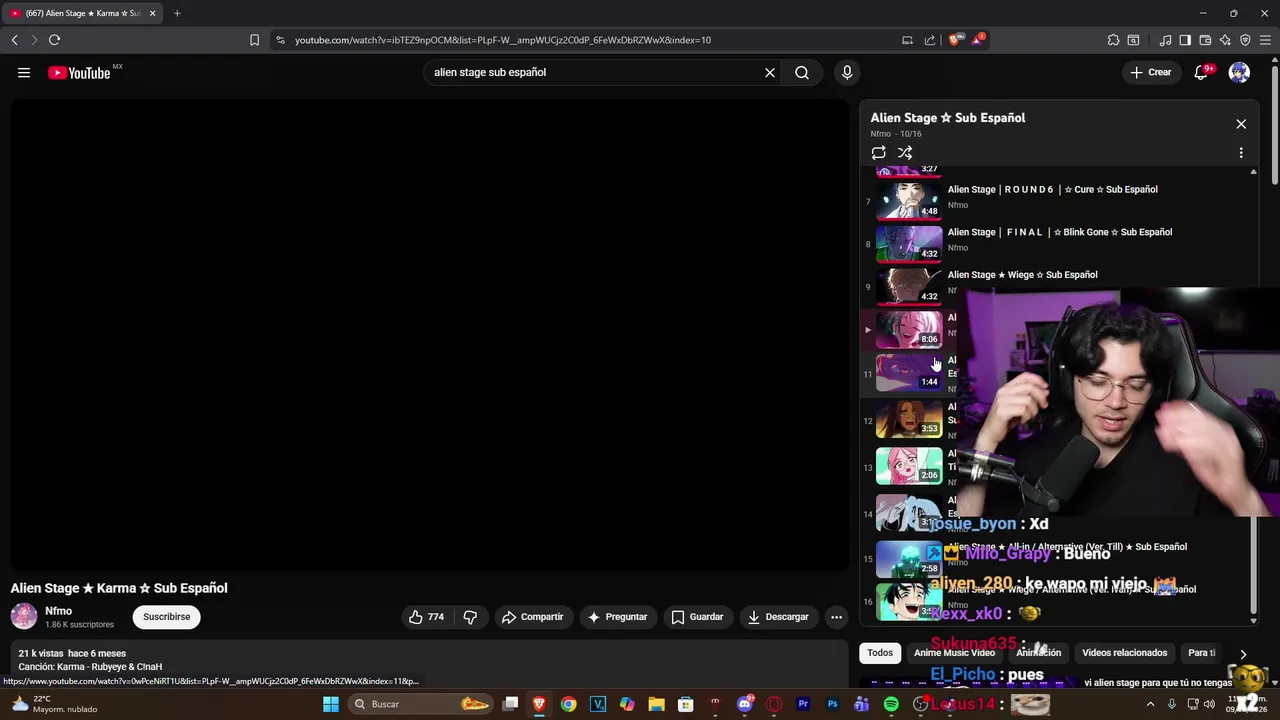Open the playlist panel scrollbar up arrow

tap(1253, 172)
